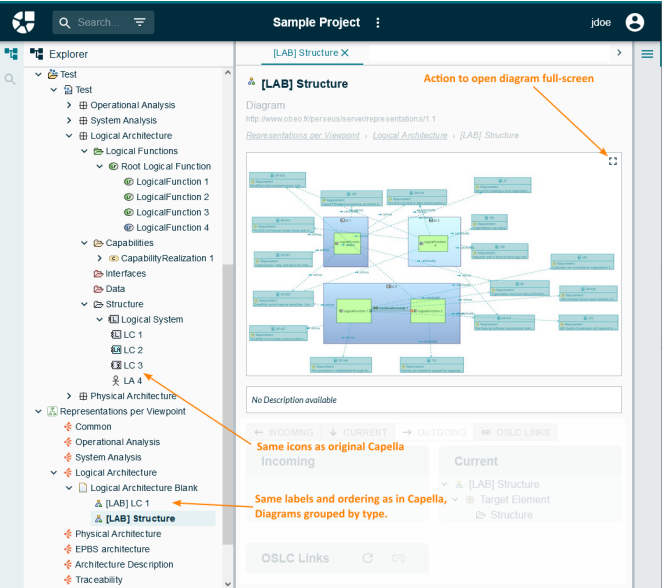Select LogicalFunction 3 in tree
Viewport: 665px width, 588px height.
(172, 212)
